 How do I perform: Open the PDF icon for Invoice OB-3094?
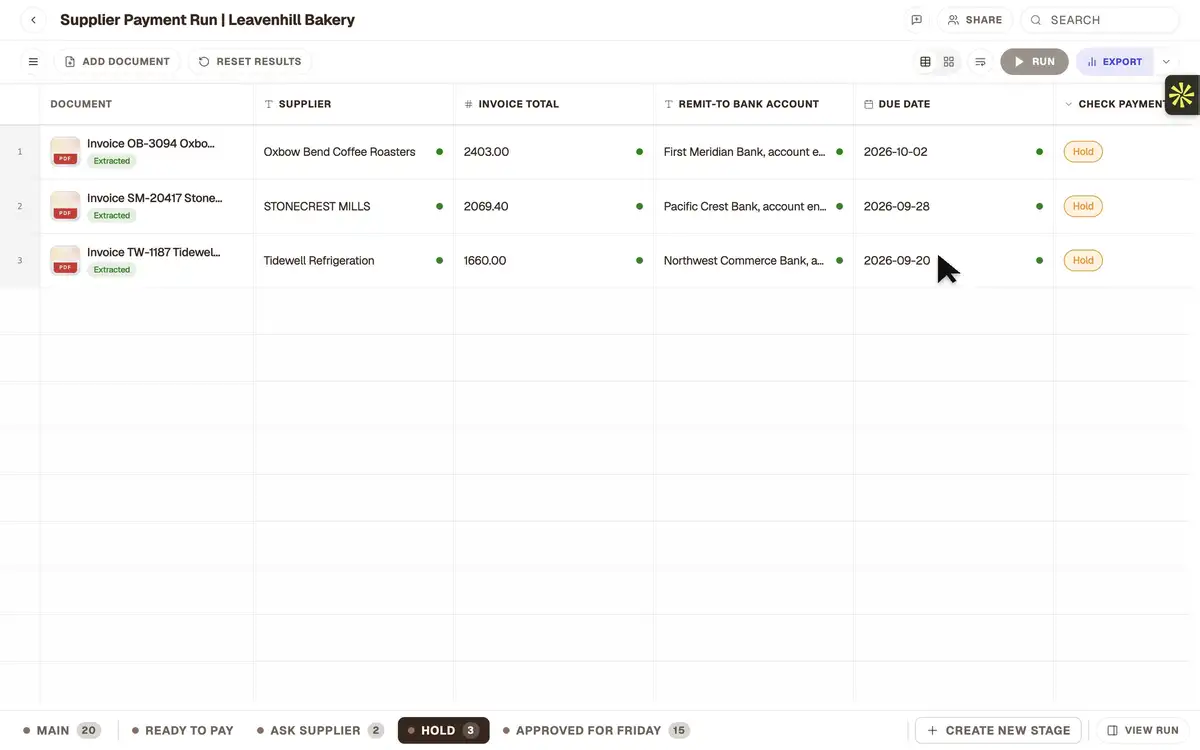(x=65, y=152)
